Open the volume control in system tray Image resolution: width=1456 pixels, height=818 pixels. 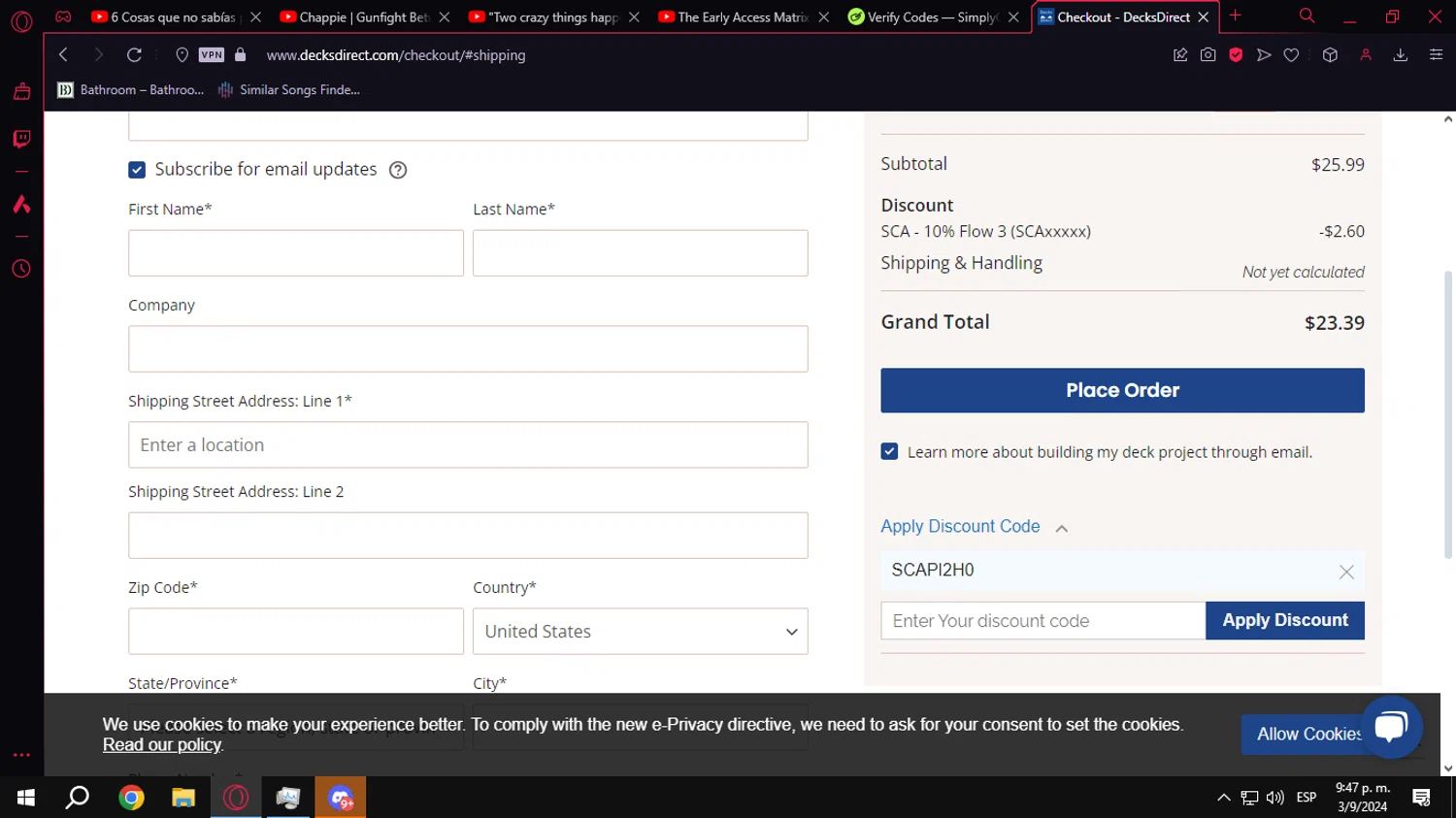(1275, 798)
